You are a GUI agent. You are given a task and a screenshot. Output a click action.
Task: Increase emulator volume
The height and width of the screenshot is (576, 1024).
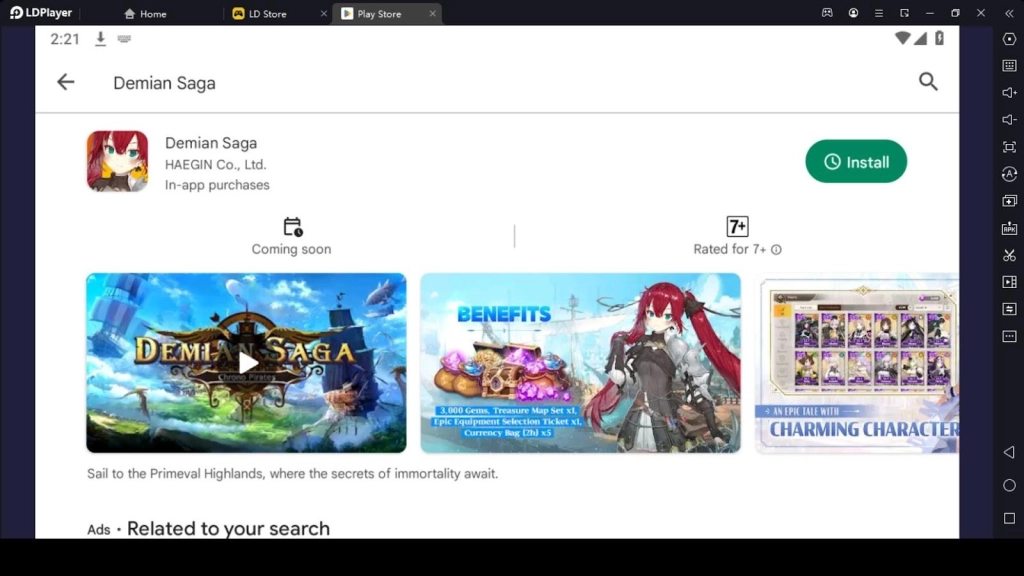click(x=1008, y=91)
